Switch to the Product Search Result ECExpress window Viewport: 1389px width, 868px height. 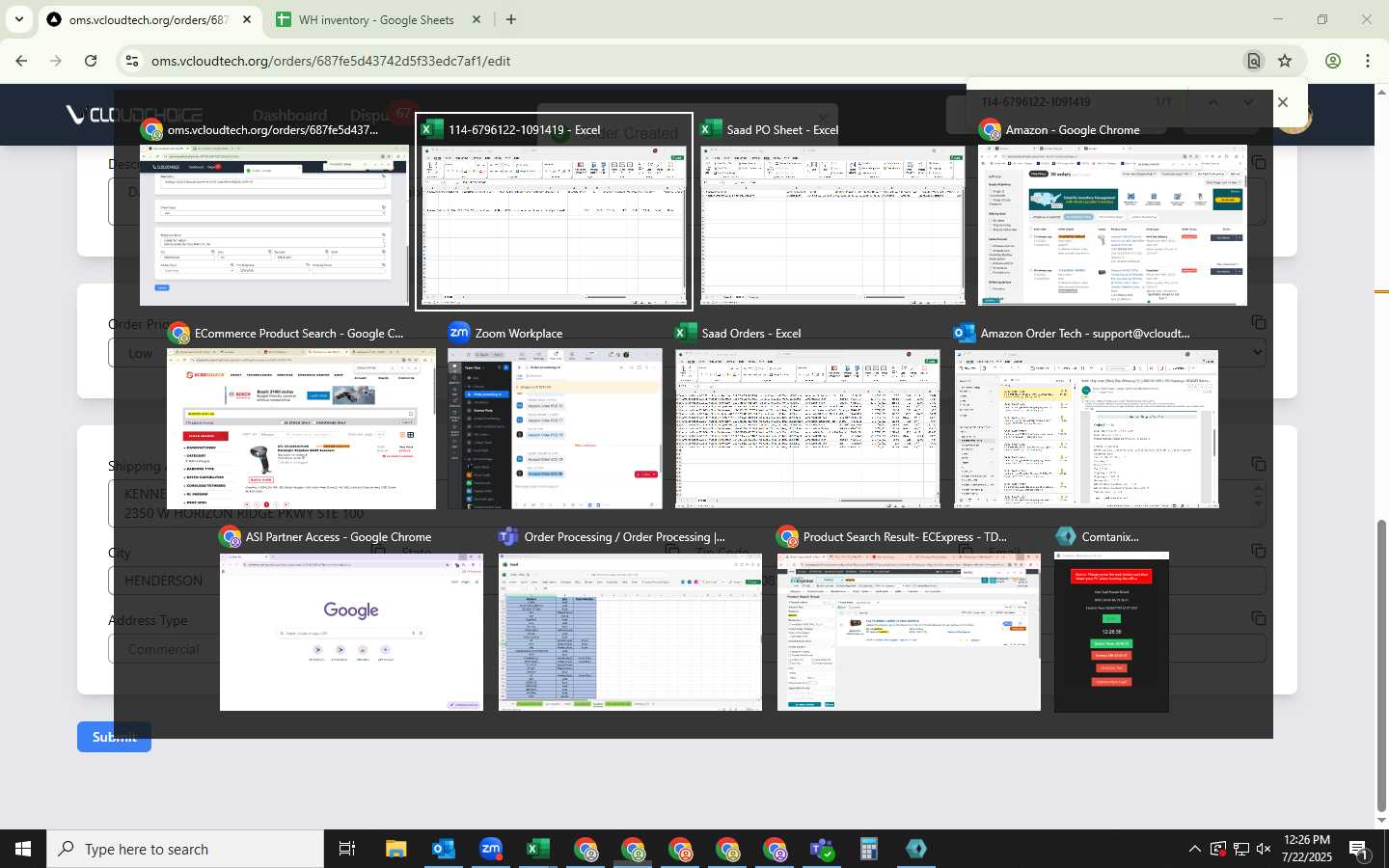click(x=909, y=621)
